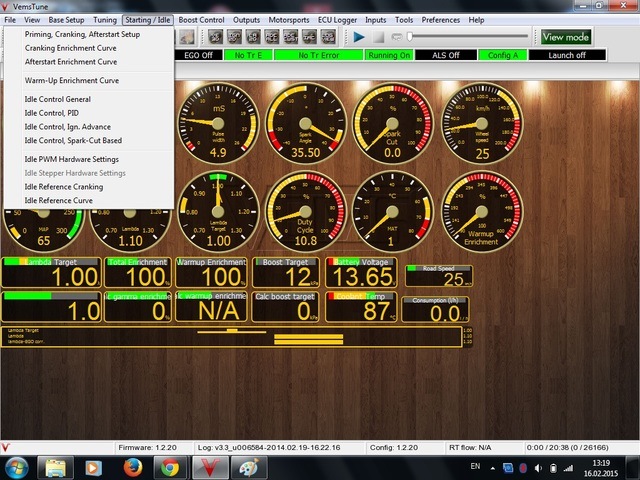Open Warm-Up Enrichment Curve
The height and width of the screenshot is (480, 640).
[89, 81]
